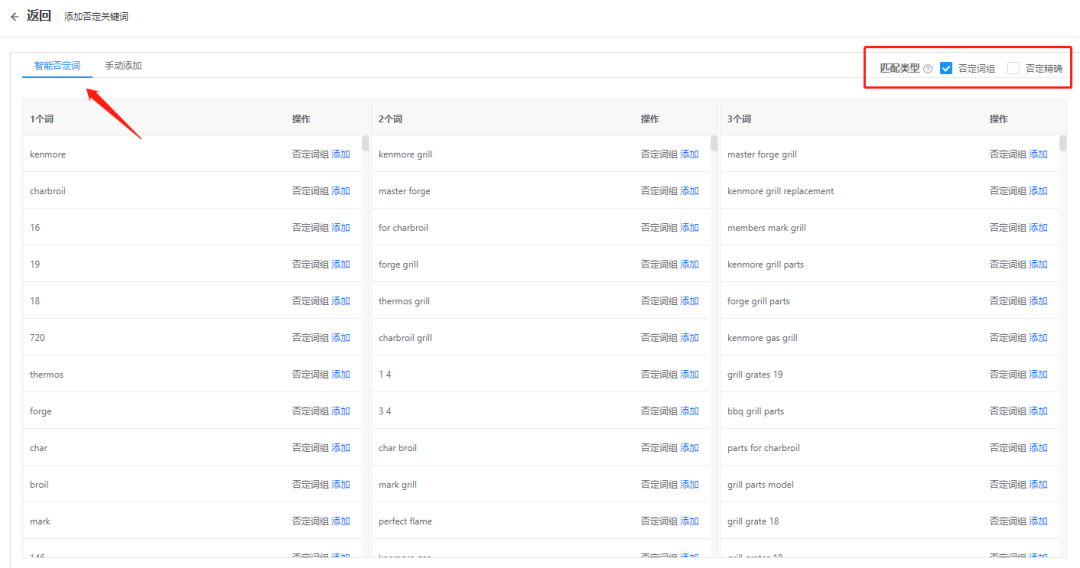Select the 'thermos grill' keyword text
Image resolution: width=1080 pixels, height=568 pixels.
coord(404,301)
